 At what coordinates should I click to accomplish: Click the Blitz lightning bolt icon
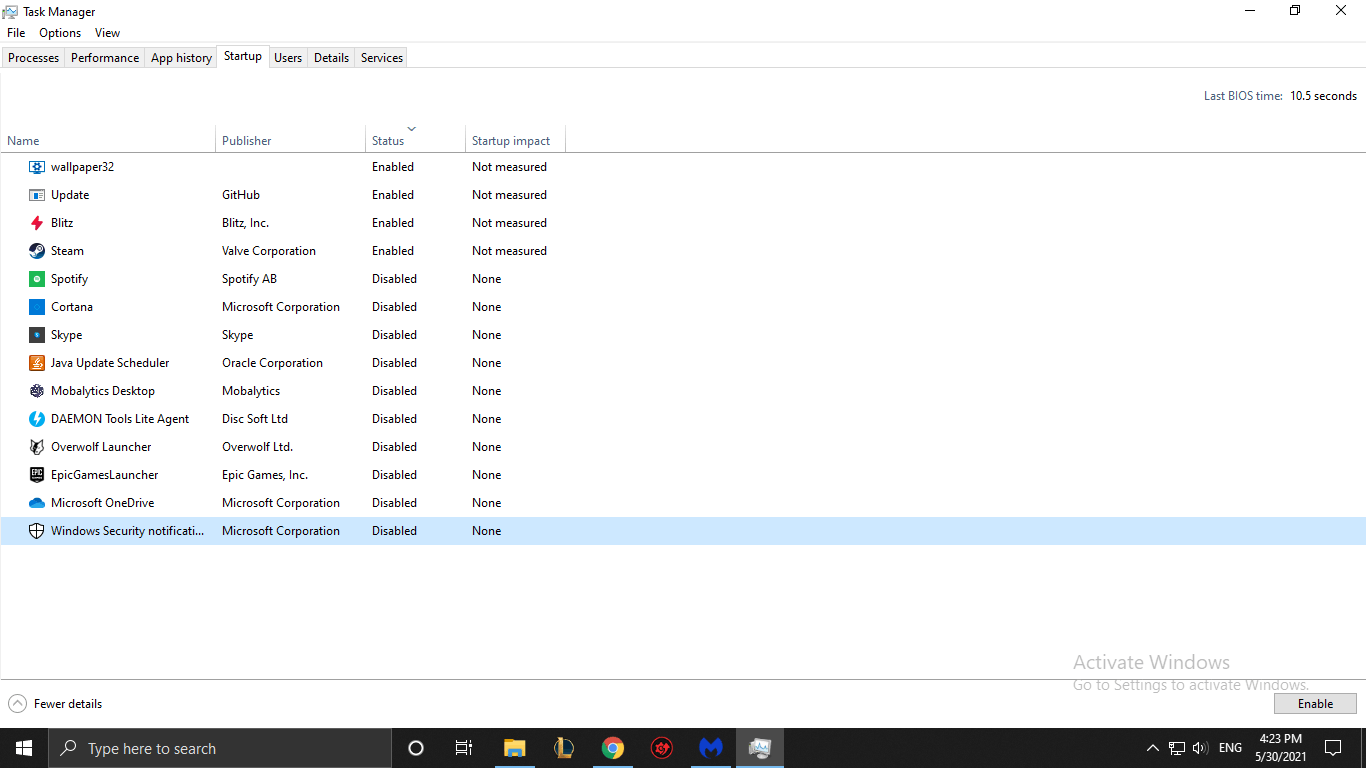tap(36, 222)
